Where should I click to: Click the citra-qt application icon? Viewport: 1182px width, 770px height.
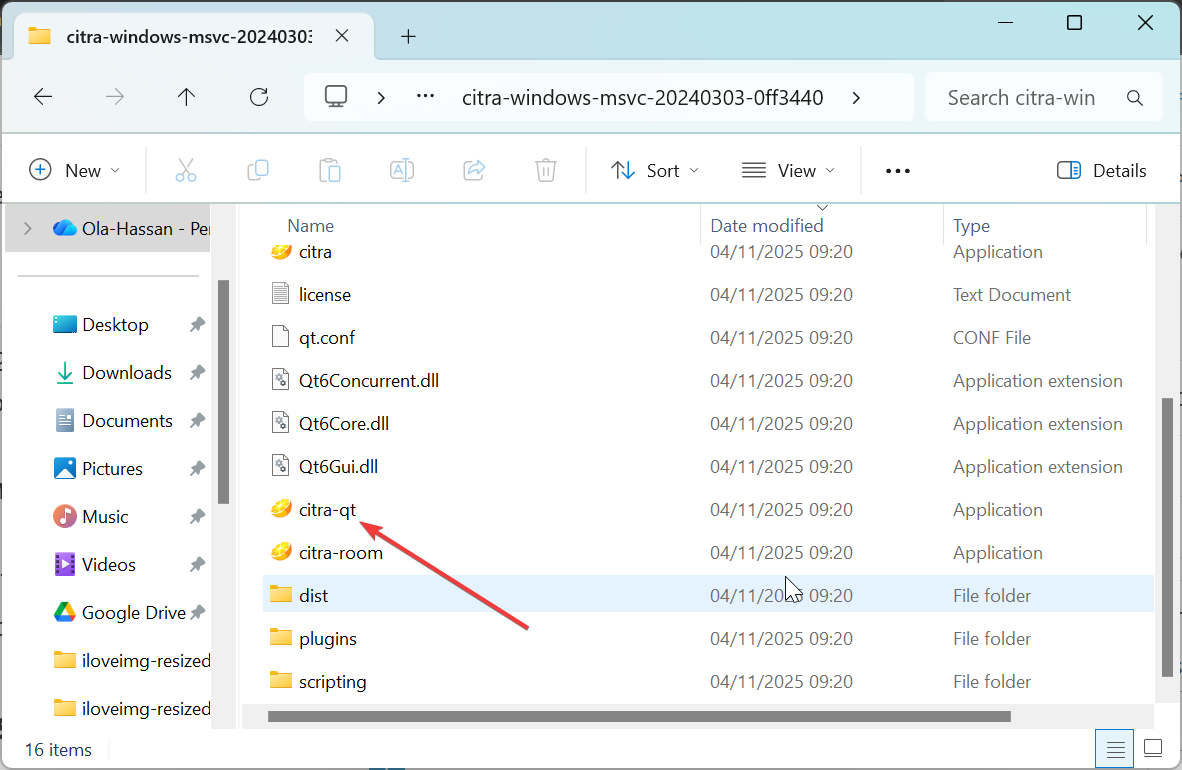[x=280, y=509]
